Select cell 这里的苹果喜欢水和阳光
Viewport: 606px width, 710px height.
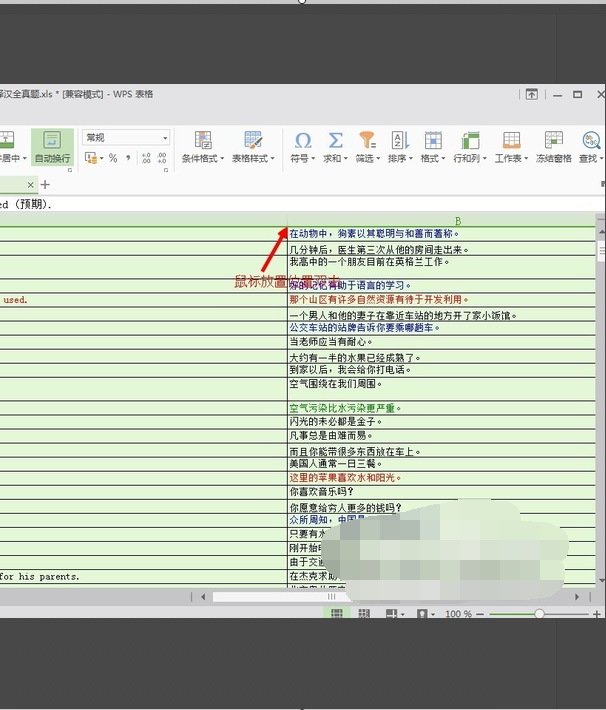(442, 478)
